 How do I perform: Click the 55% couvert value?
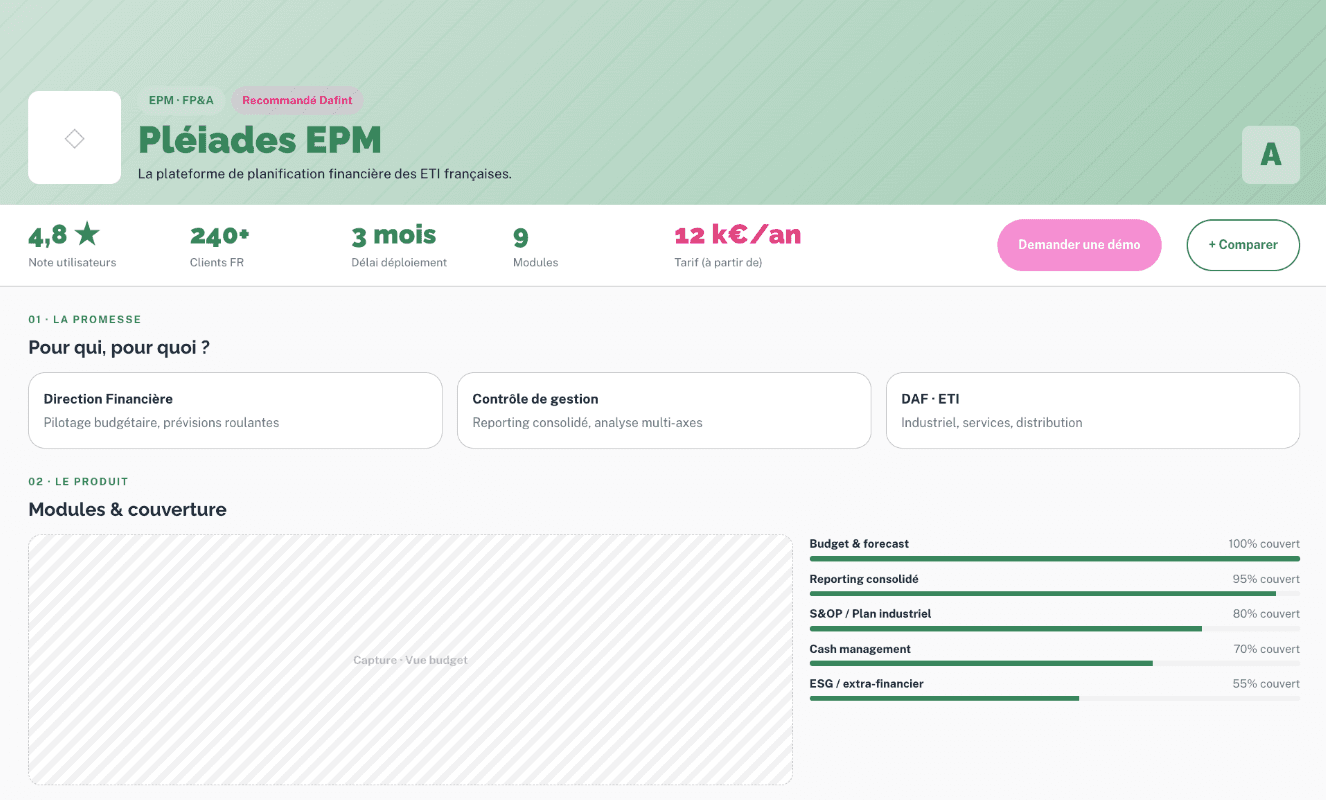tap(1266, 684)
